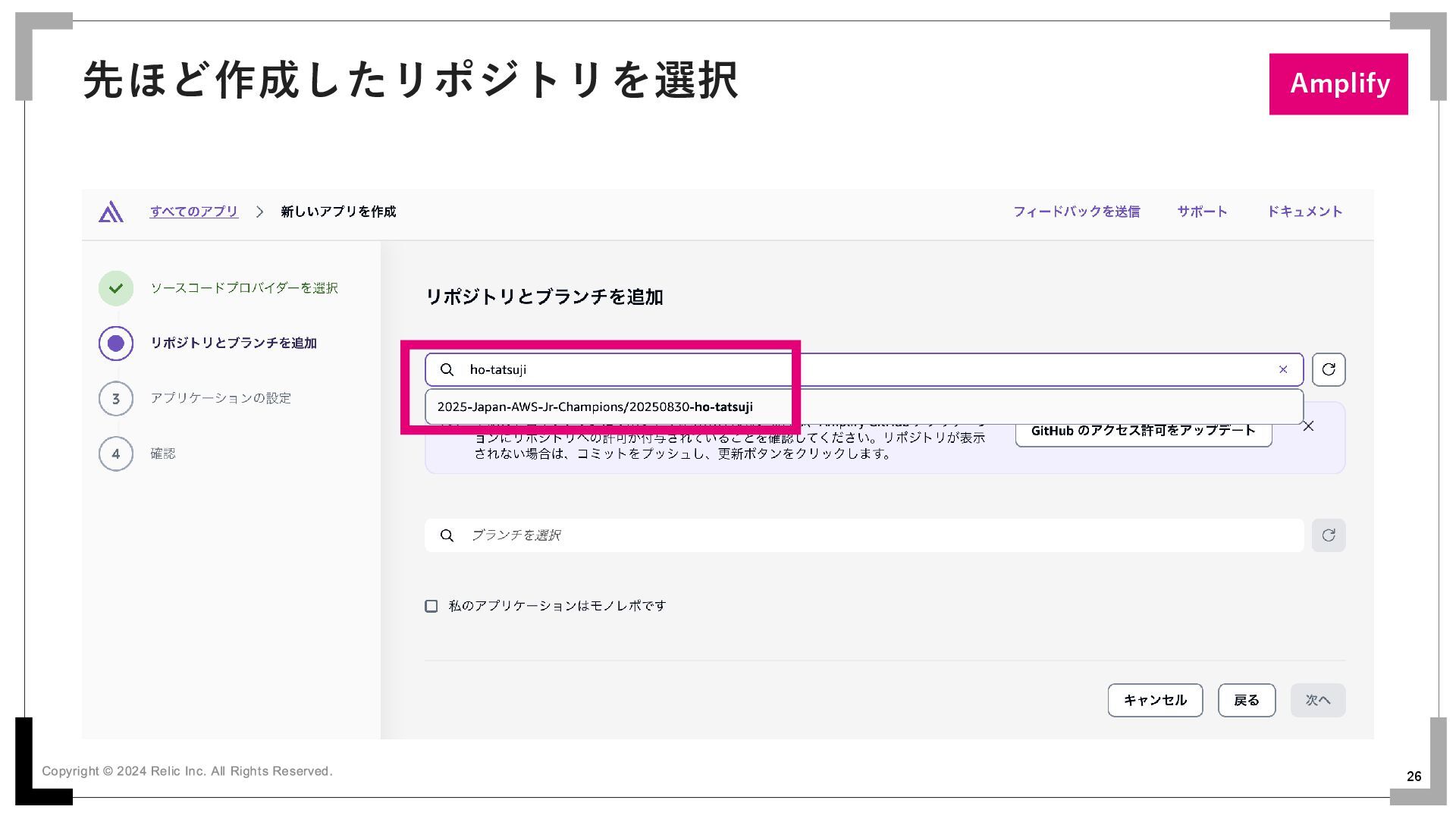The height and width of the screenshot is (819, 1456).
Task: Choose 2025-Japan-AWS-Jr-Champions/20250830-ho-tatsuji repository option
Action: tap(864, 406)
